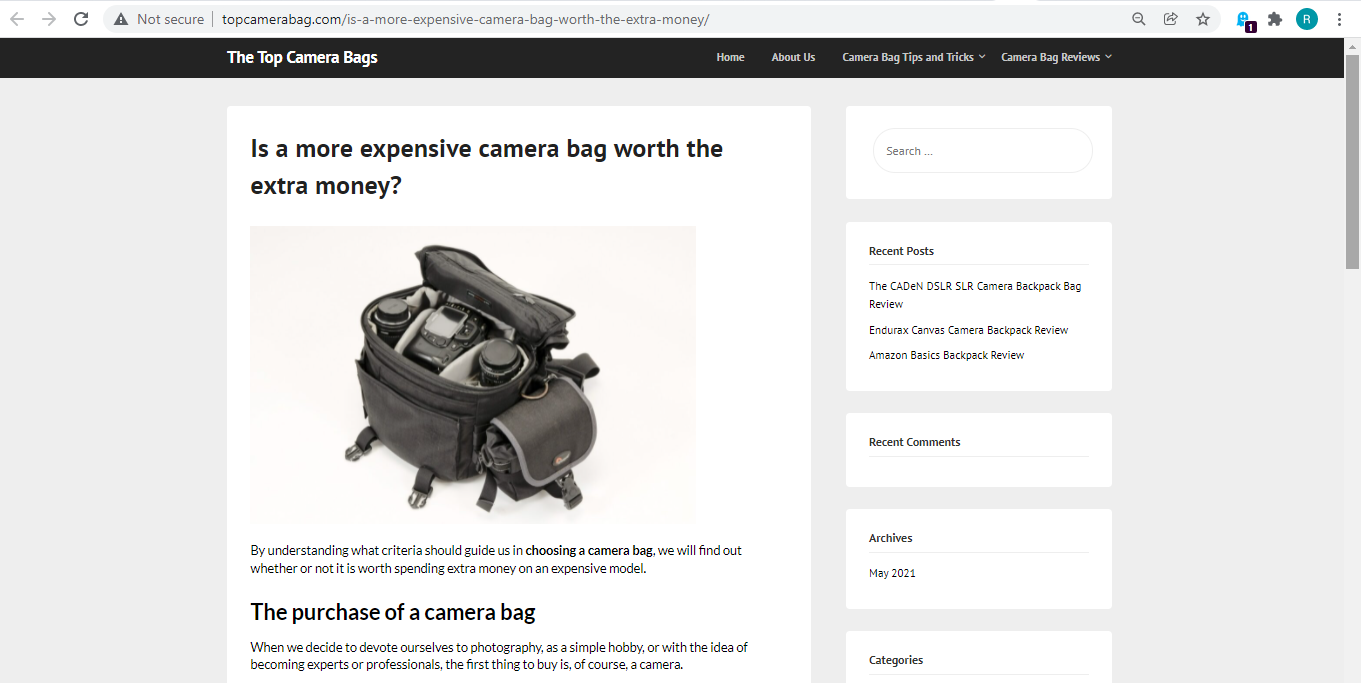Image resolution: width=1361 pixels, height=683 pixels.
Task: Open the May 2021 archive
Action: tap(892, 573)
